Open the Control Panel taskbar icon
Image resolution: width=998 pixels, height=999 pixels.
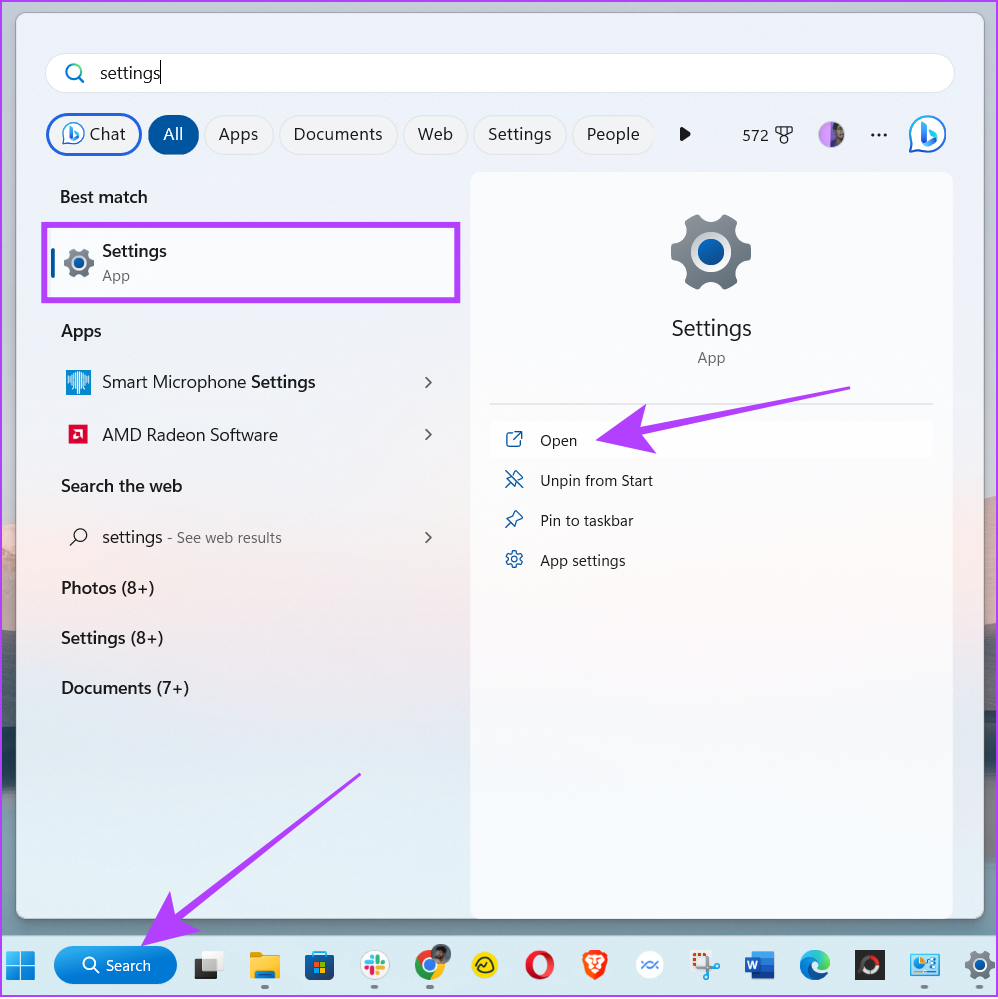925,965
